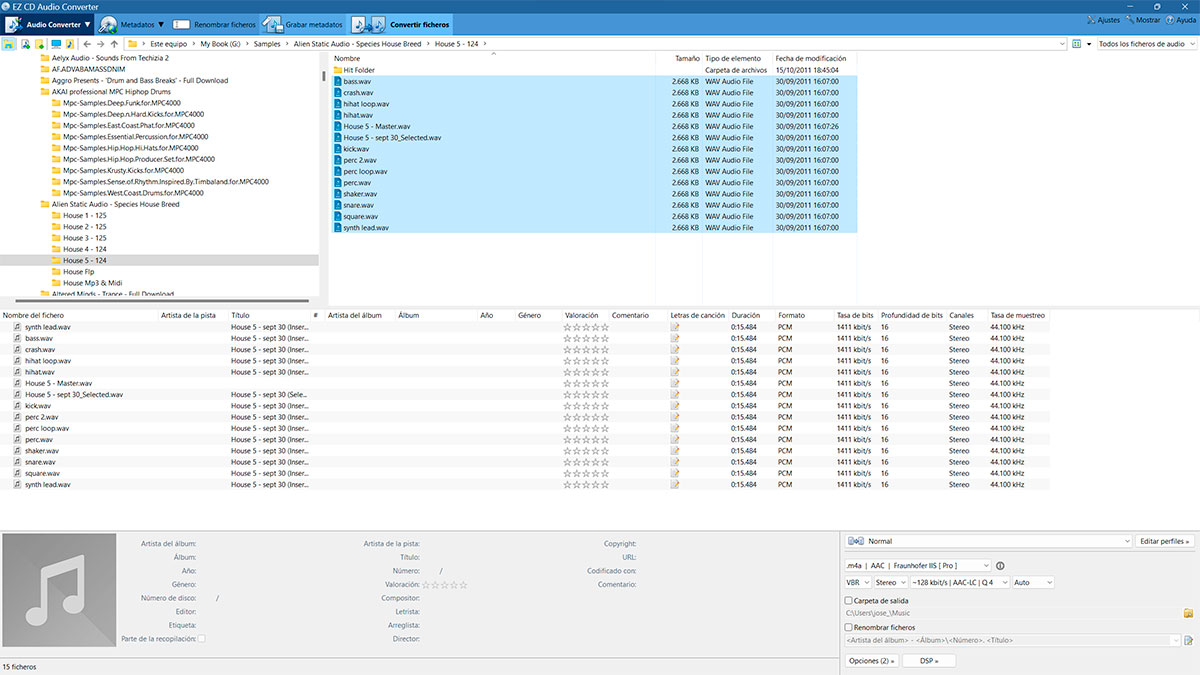Image resolution: width=1200 pixels, height=675 pixels.
Task: Click the 'Editar perfiles »' button
Action: [1166, 541]
